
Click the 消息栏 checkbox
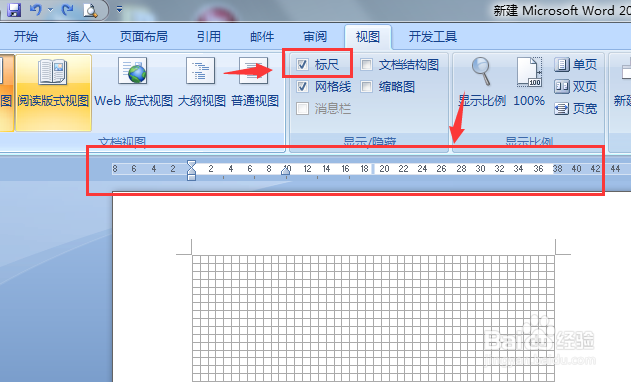point(303,109)
